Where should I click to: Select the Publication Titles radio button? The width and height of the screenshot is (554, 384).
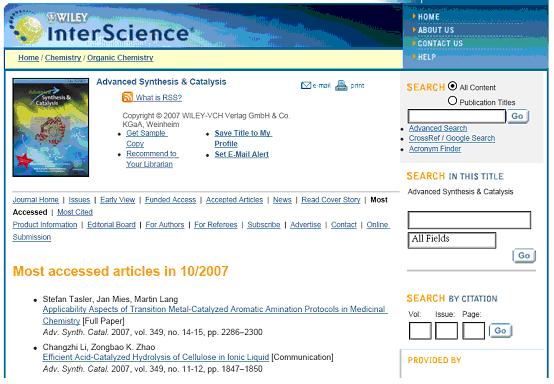coord(452,101)
